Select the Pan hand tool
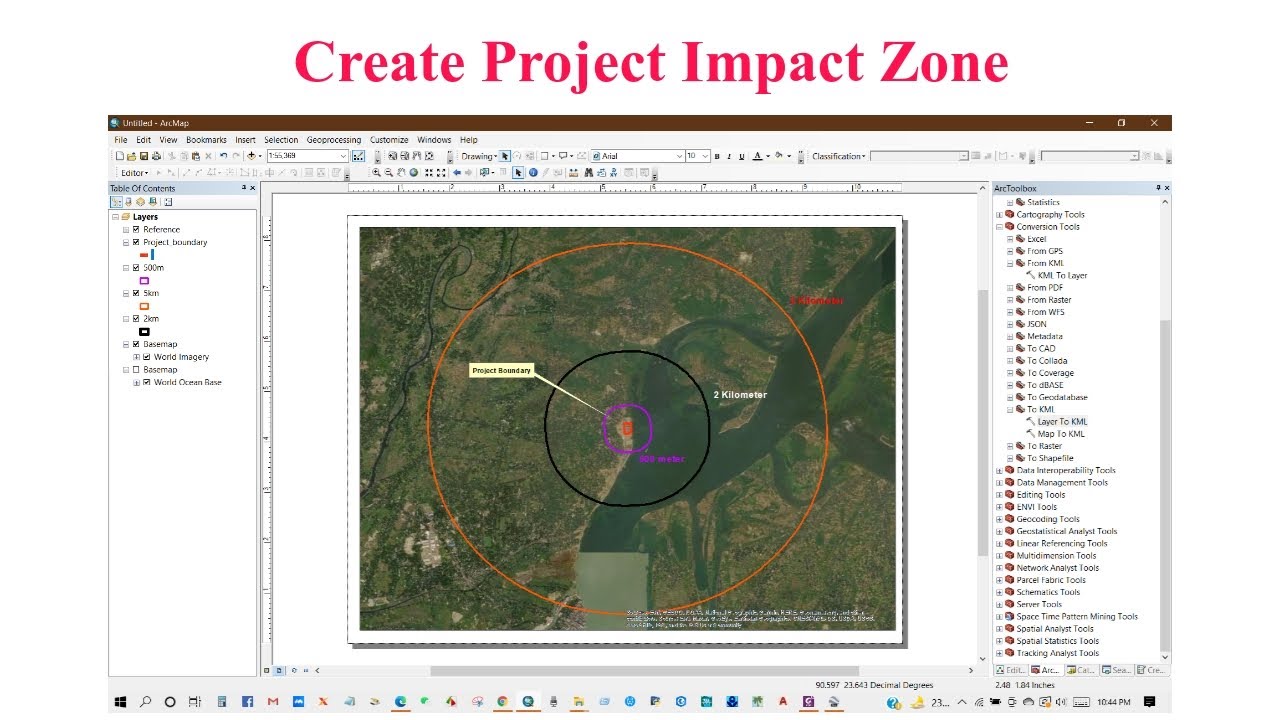 401,172
